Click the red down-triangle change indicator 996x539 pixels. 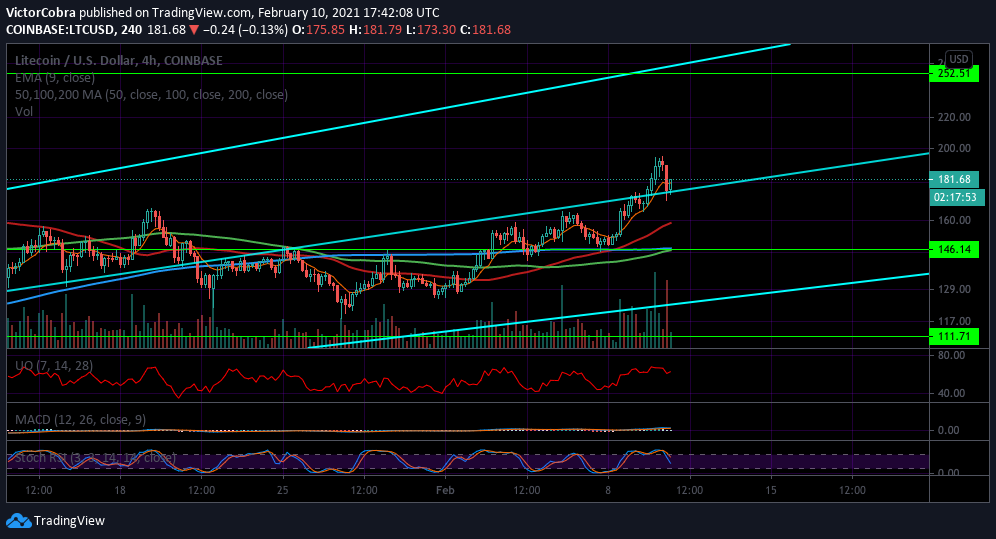click(194, 29)
